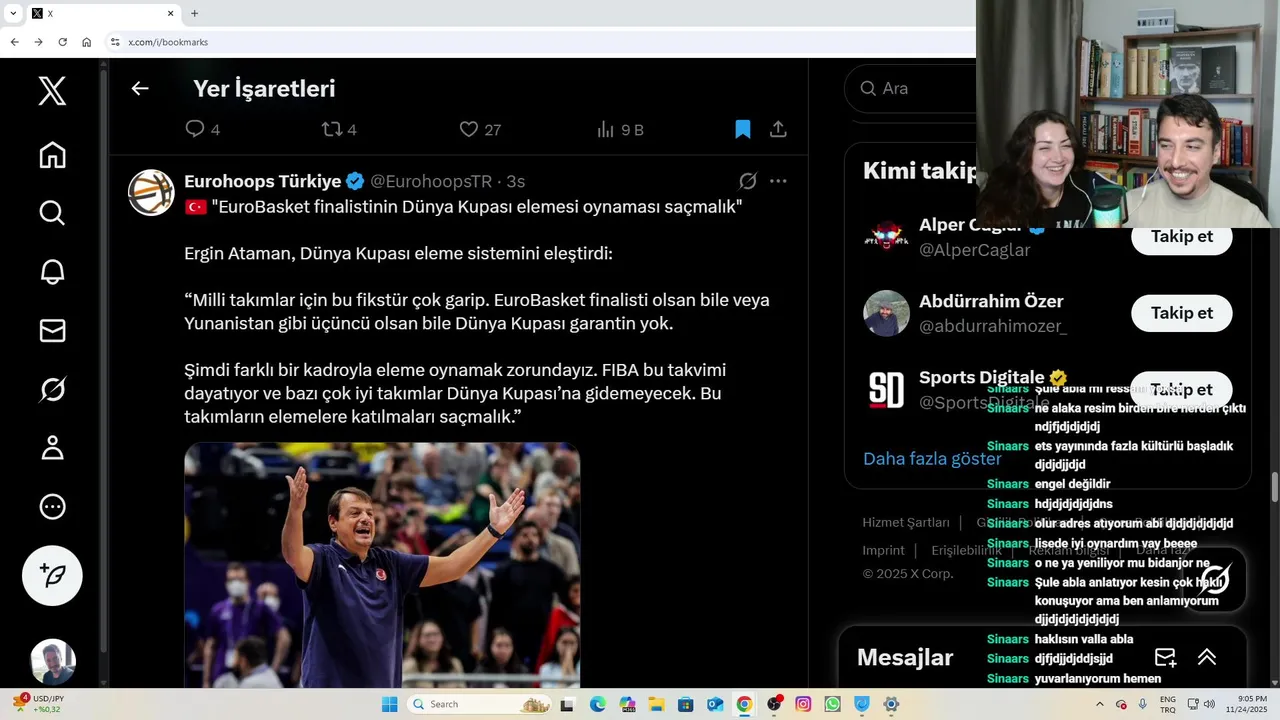The image size is (1280, 720).
Task: Click the reply icon showing 4
Action: 195,129
